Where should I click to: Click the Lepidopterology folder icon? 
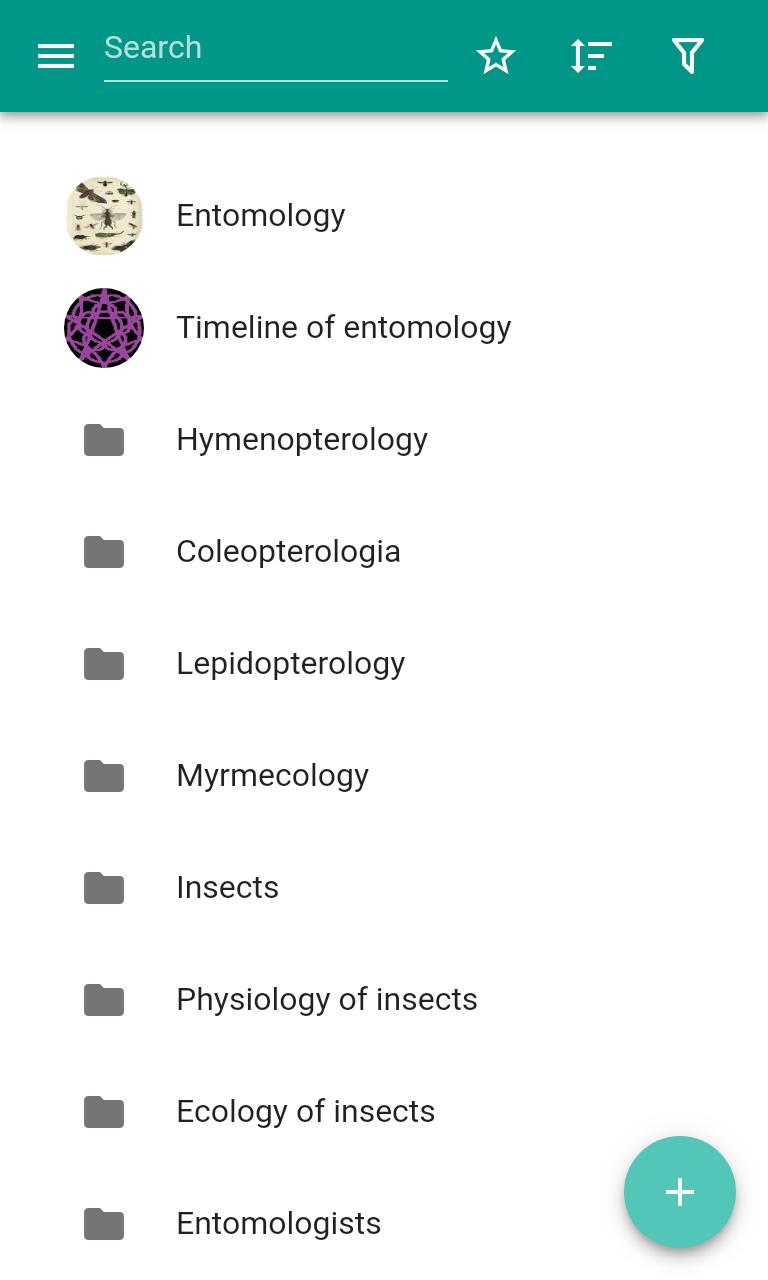[104, 664]
